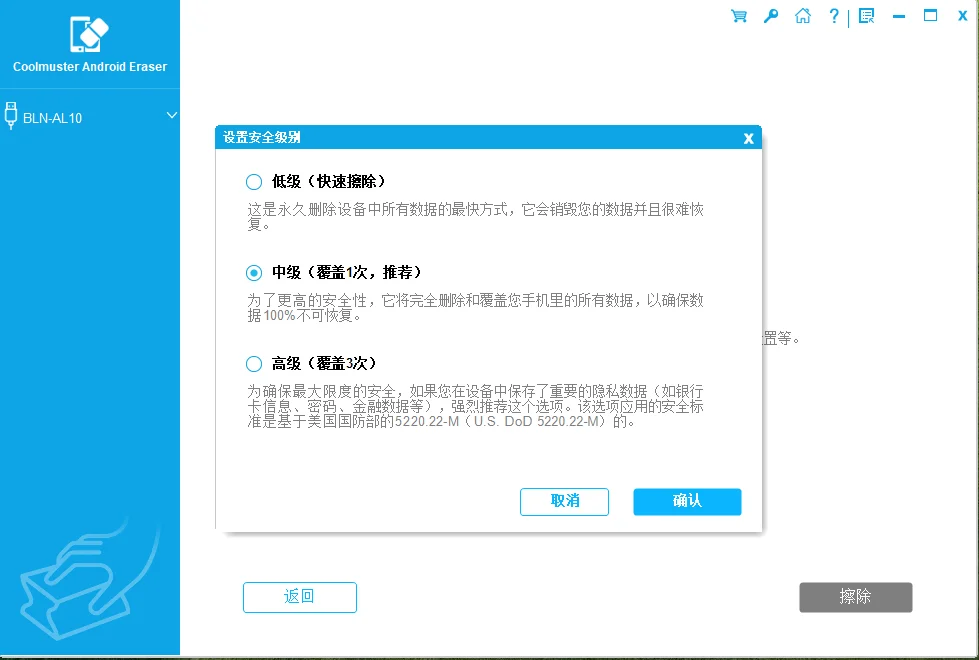The width and height of the screenshot is (979, 660).
Task: Open the shopping cart purchase page
Action: point(738,16)
